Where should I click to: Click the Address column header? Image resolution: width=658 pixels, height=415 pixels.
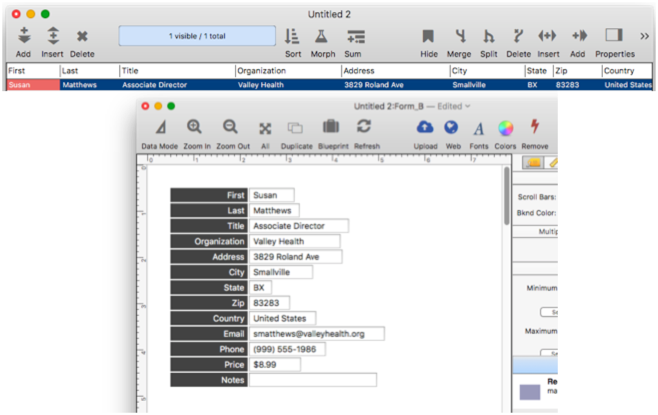(x=396, y=71)
